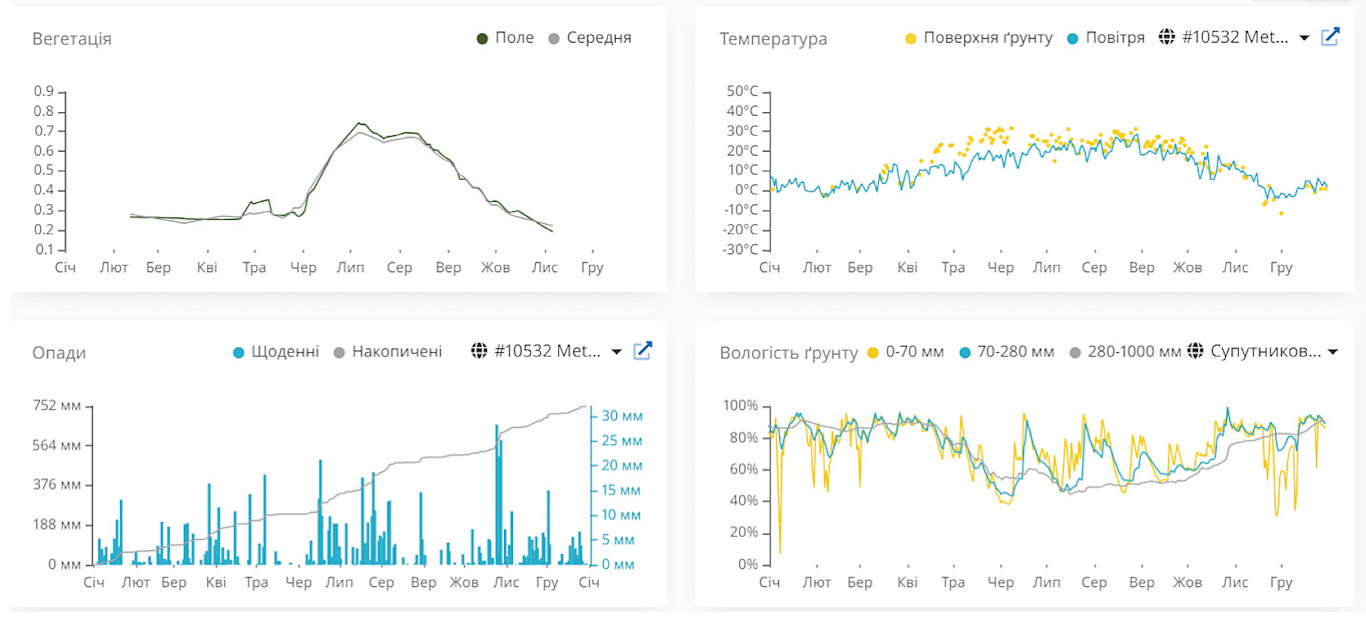Click the yellow Поверхня ґрунту color marker

910,38
